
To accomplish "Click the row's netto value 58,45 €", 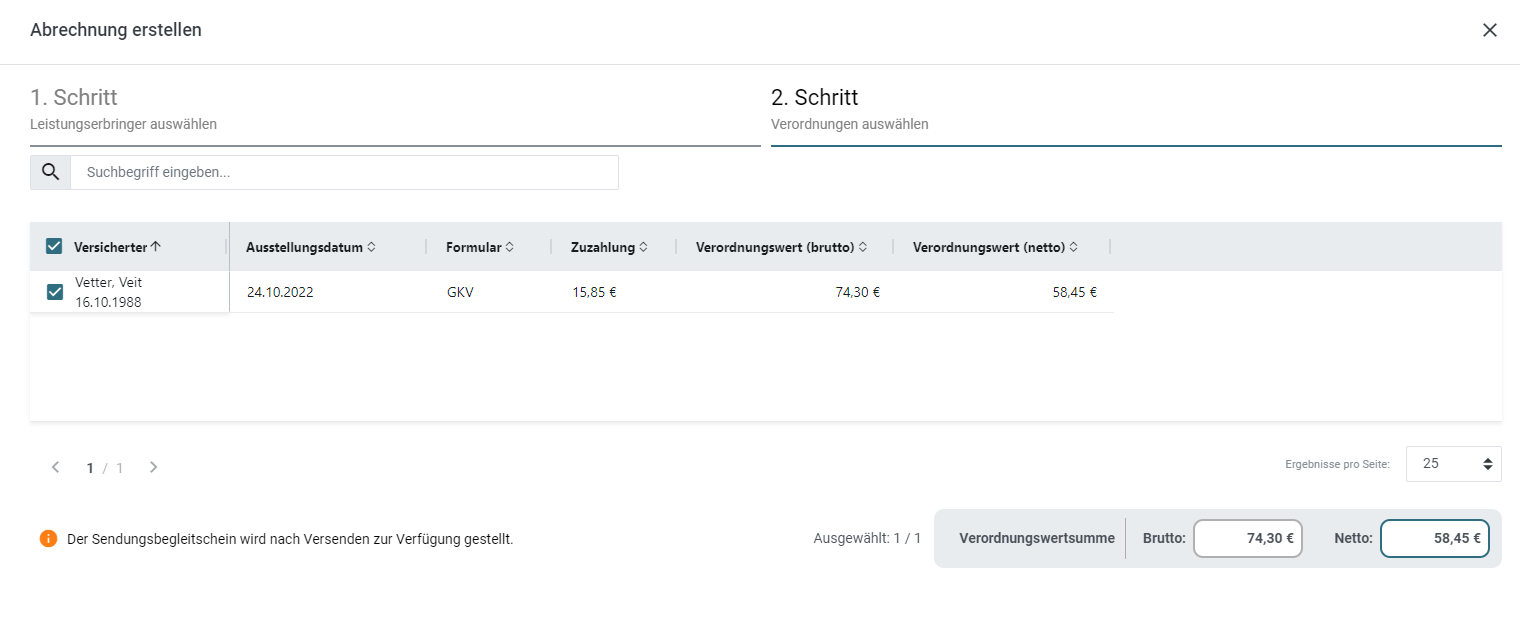I will point(1075,293).
